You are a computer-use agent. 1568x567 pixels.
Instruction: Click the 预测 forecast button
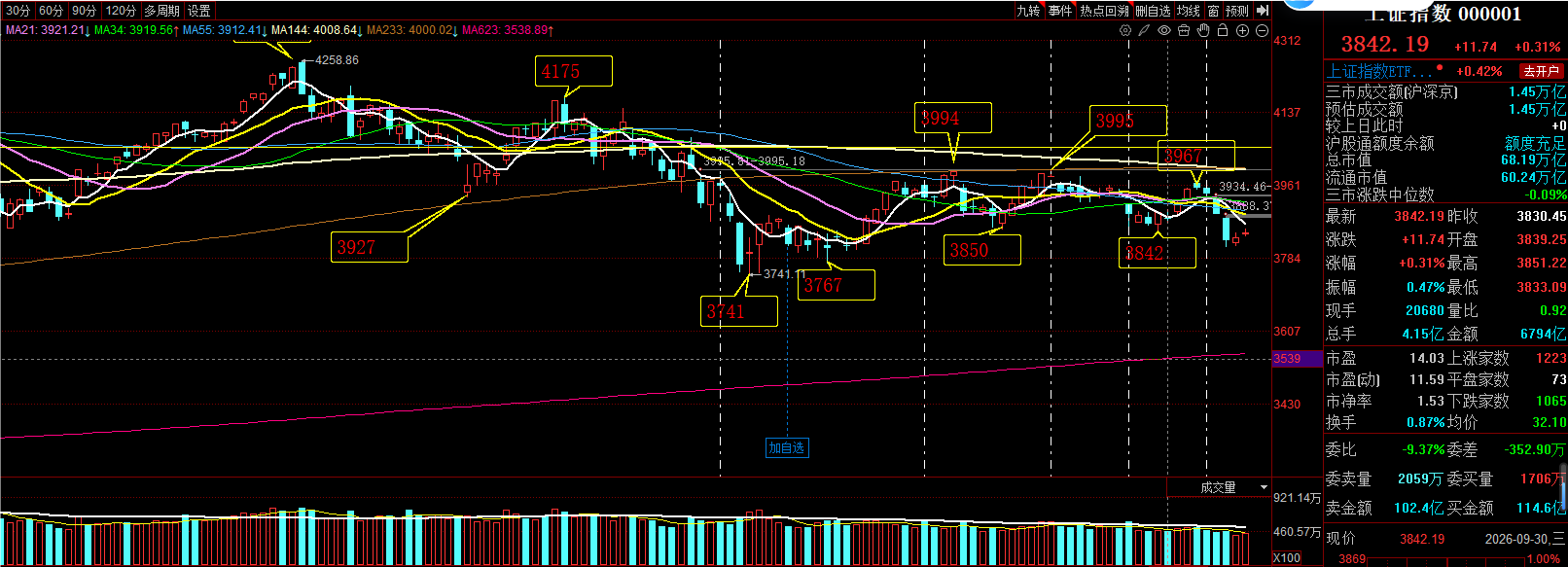(1237, 11)
